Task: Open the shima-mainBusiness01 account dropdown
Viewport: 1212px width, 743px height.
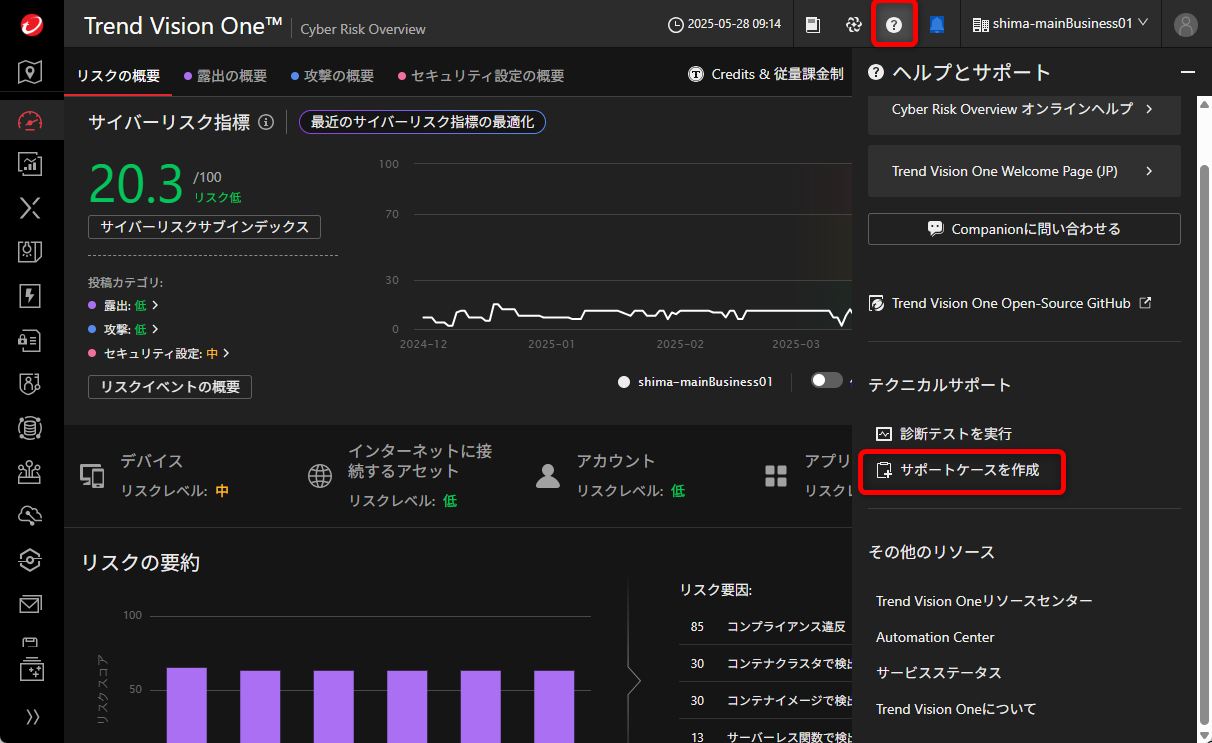Action: point(1061,23)
